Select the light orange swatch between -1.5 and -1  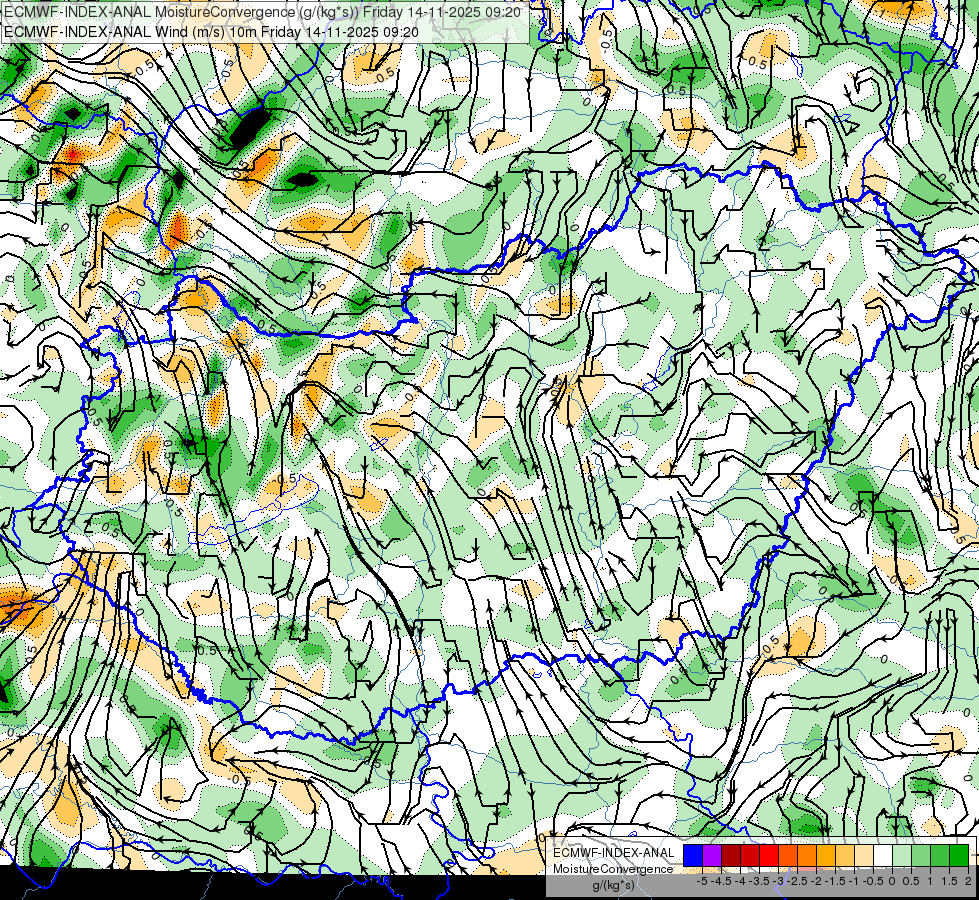[845, 856]
